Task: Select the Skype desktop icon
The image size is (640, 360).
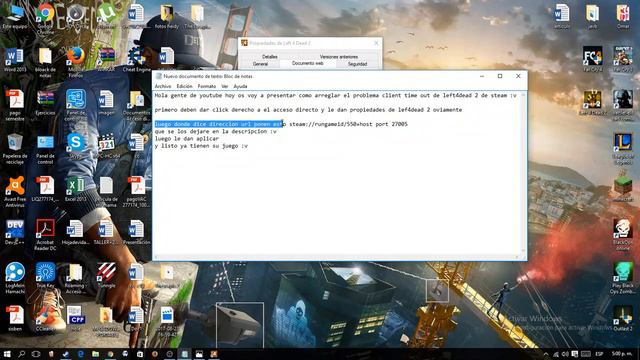Action: coord(76,146)
